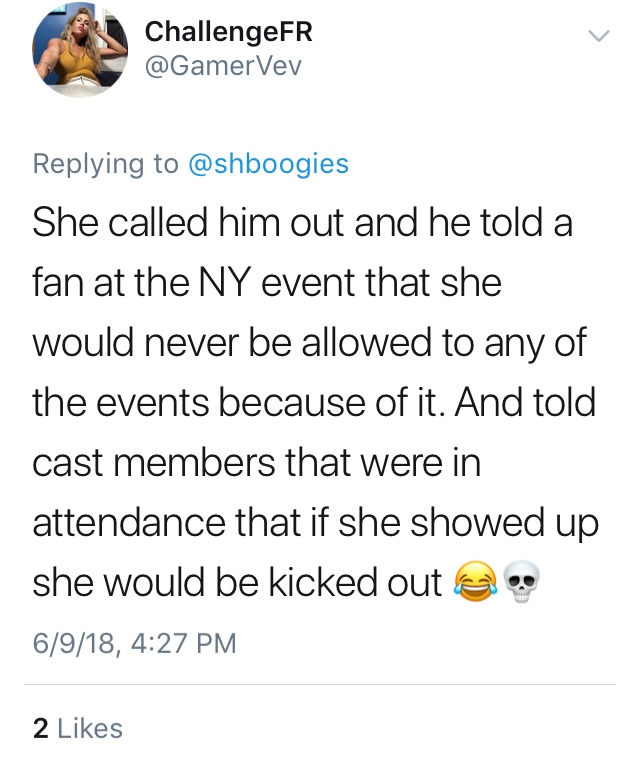The width and height of the screenshot is (640, 768).
Task: View the Likes label list
Action: 90,728
